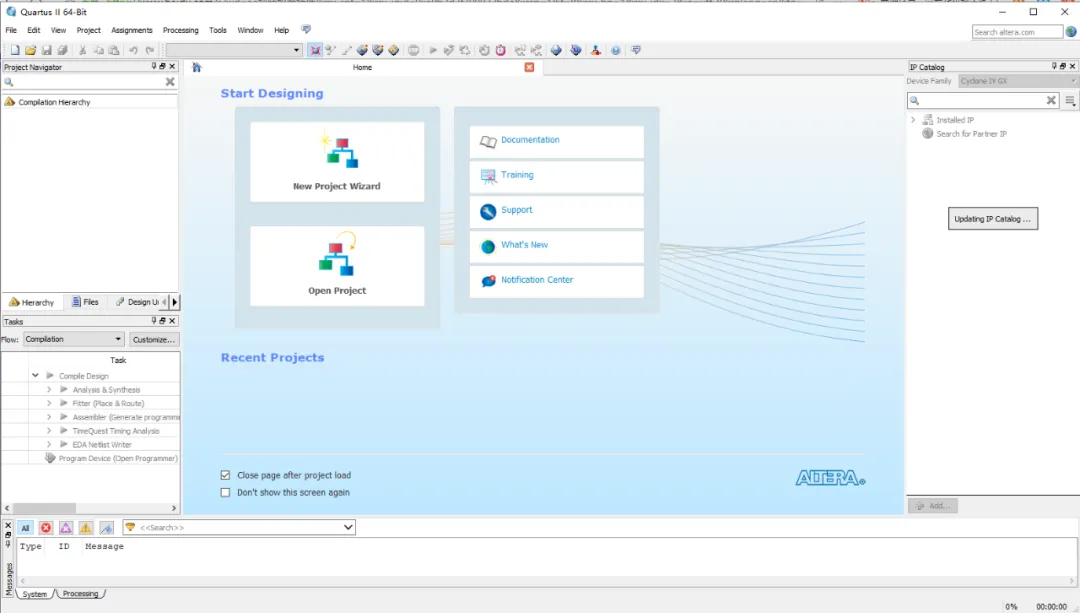1080x613 pixels.
Task: Click the Start Compilation play icon
Action: point(433,50)
